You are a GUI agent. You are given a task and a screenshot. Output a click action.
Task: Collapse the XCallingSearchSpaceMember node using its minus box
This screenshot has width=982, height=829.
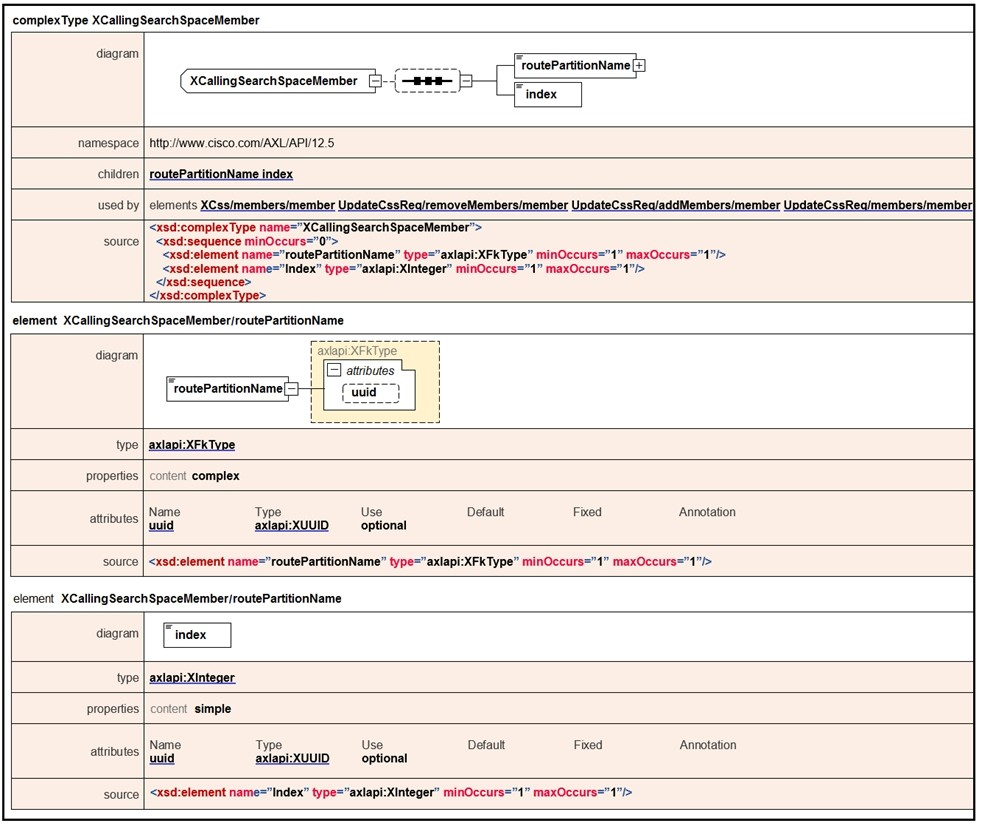374,81
